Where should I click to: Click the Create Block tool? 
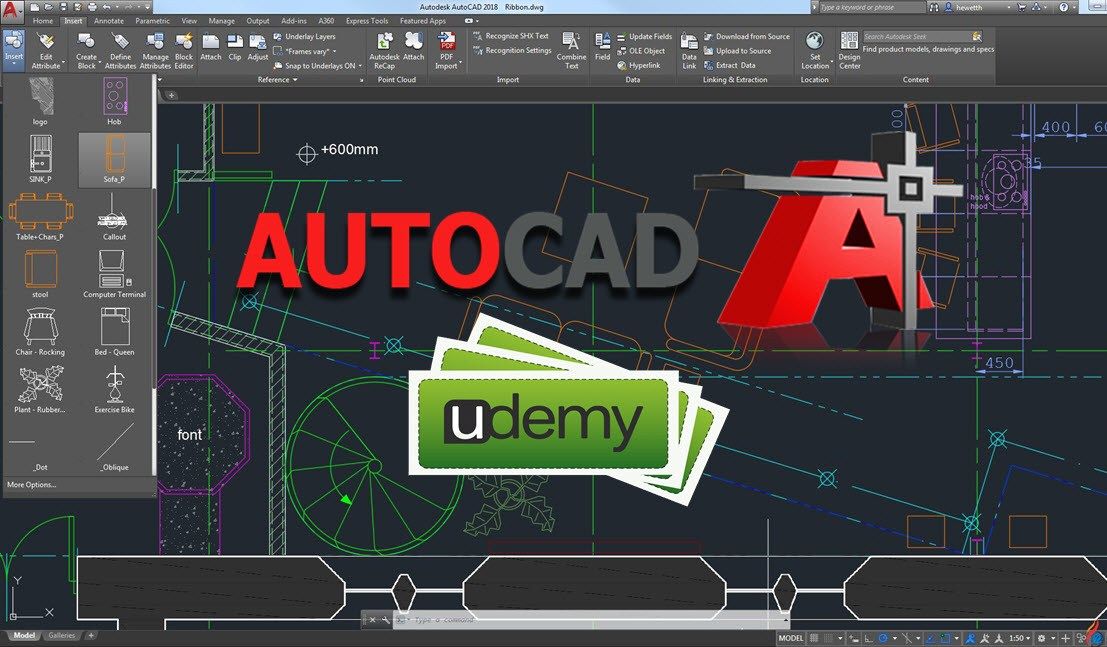pyautogui.click(x=86, y=51)
